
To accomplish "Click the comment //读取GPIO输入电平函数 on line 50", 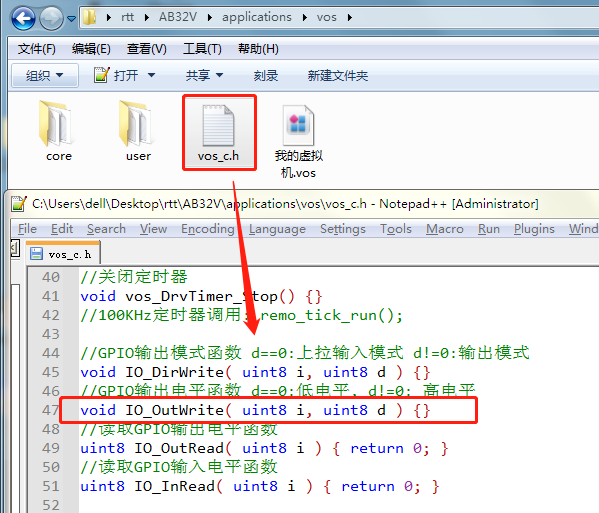I will tap(179, 467).
